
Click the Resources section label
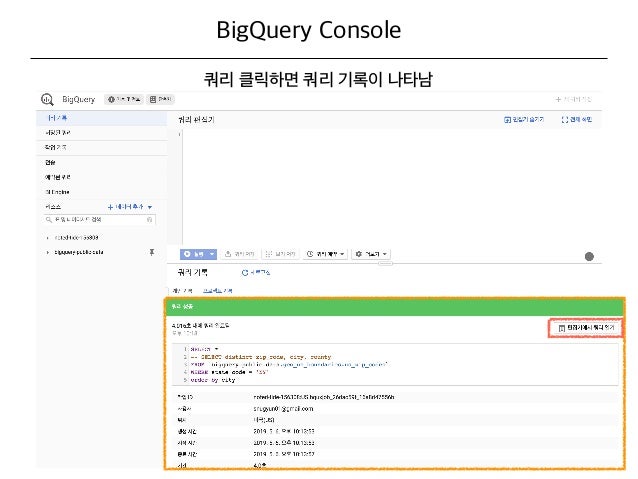52,207
